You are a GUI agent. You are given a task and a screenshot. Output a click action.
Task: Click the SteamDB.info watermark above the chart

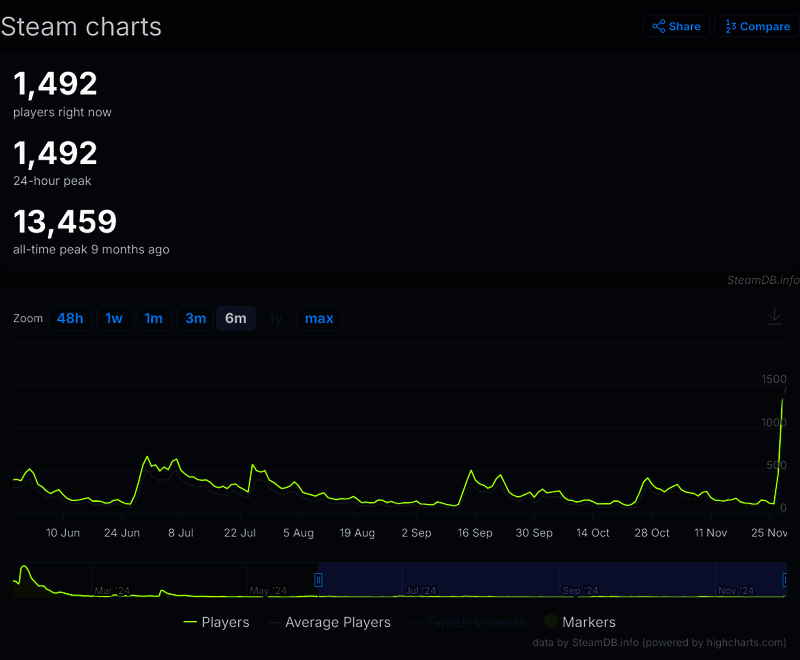762,280
